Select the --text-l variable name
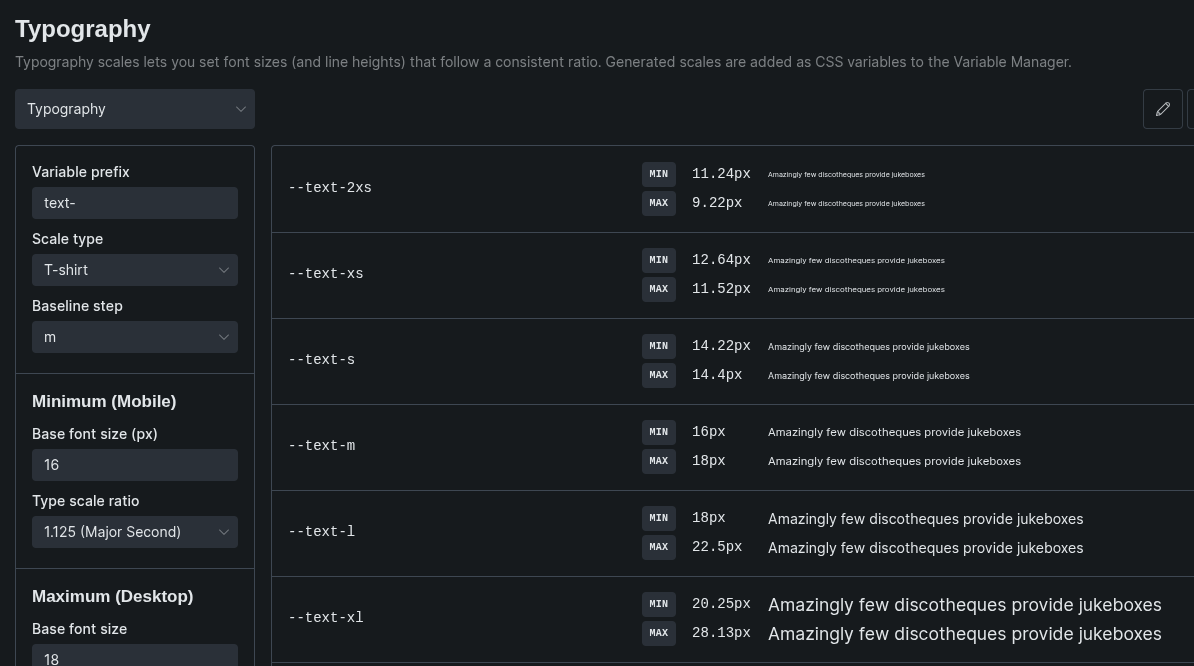Image resolution: width=1194 pixels, height=666 pixels. (321, 532)
